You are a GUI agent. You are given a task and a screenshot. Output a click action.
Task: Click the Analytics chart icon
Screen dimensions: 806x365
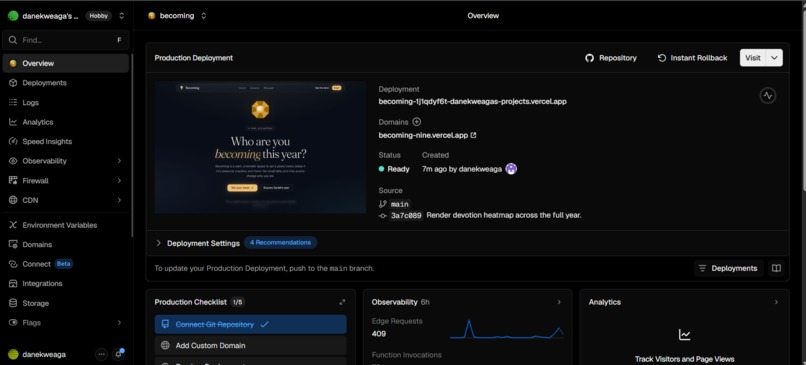684,335
